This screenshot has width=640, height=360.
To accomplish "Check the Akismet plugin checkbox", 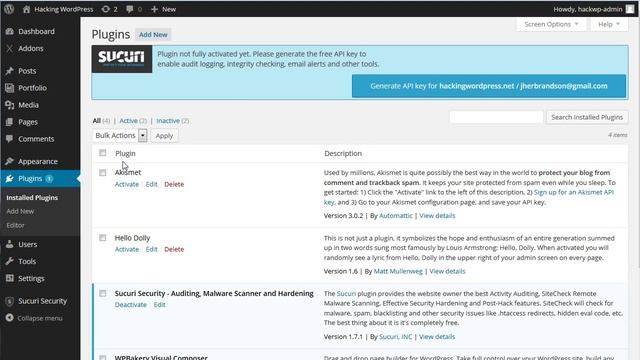I will 102,173.
